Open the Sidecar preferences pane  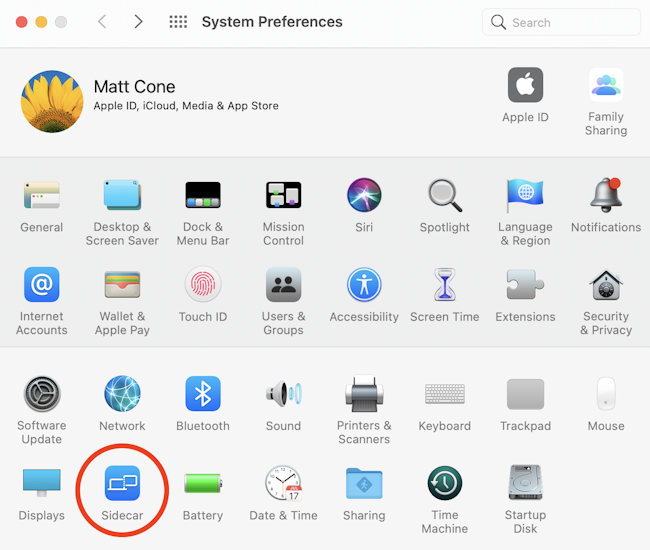click(x=122, y=483)
